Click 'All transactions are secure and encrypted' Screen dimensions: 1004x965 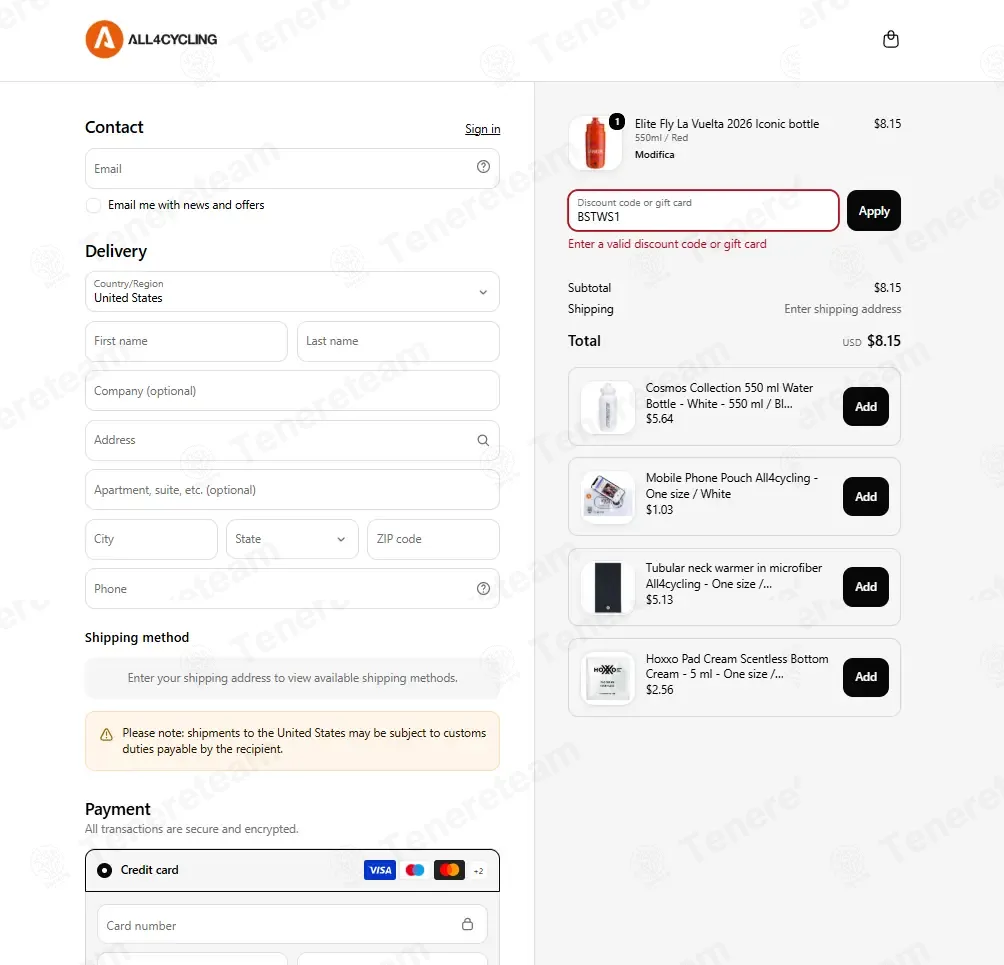(191, 829)
